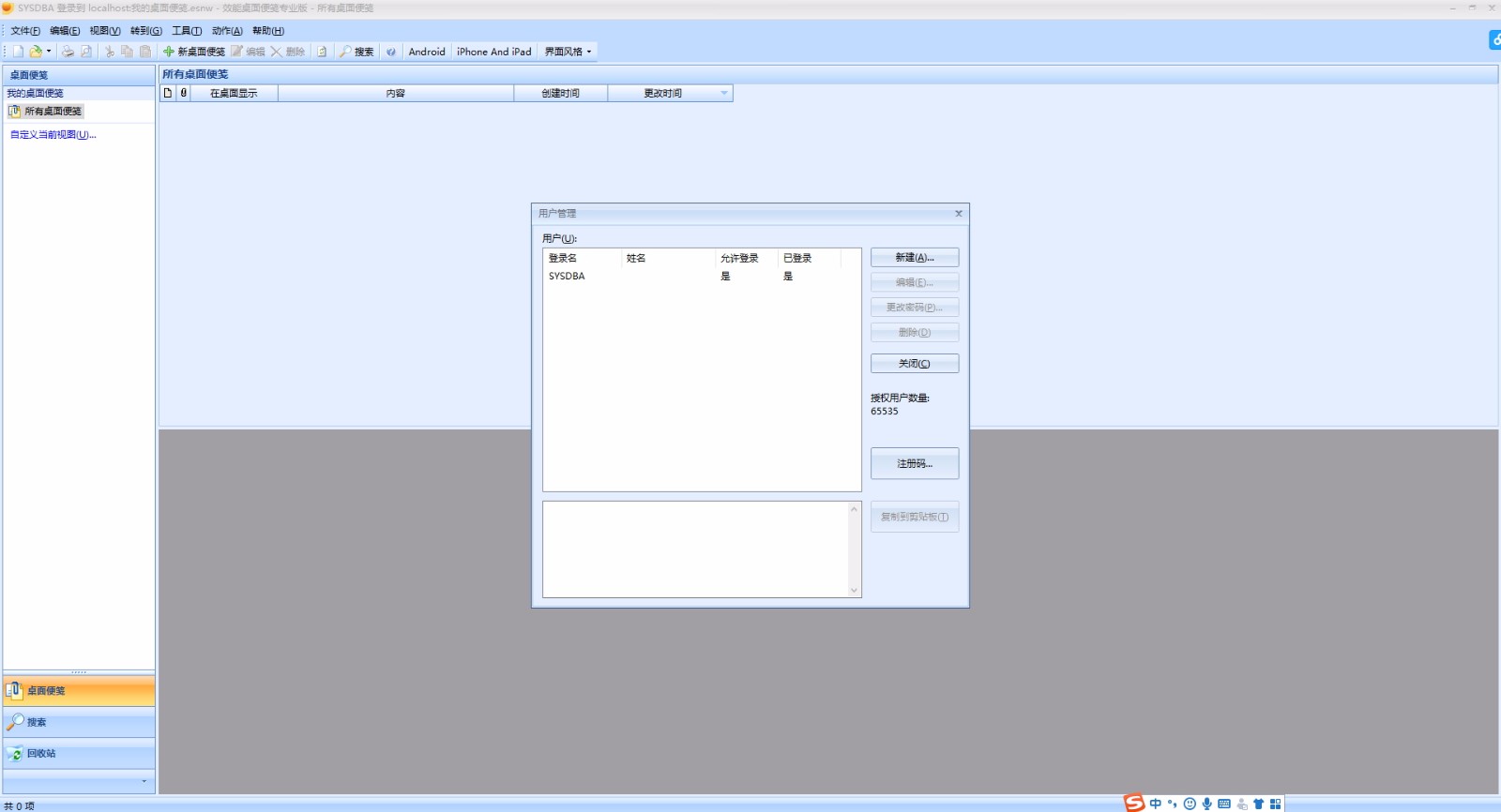Toggle Sogou Chinese/English input mode (中)
This screenshot has height=812, width=1501.
(1155, 804)
